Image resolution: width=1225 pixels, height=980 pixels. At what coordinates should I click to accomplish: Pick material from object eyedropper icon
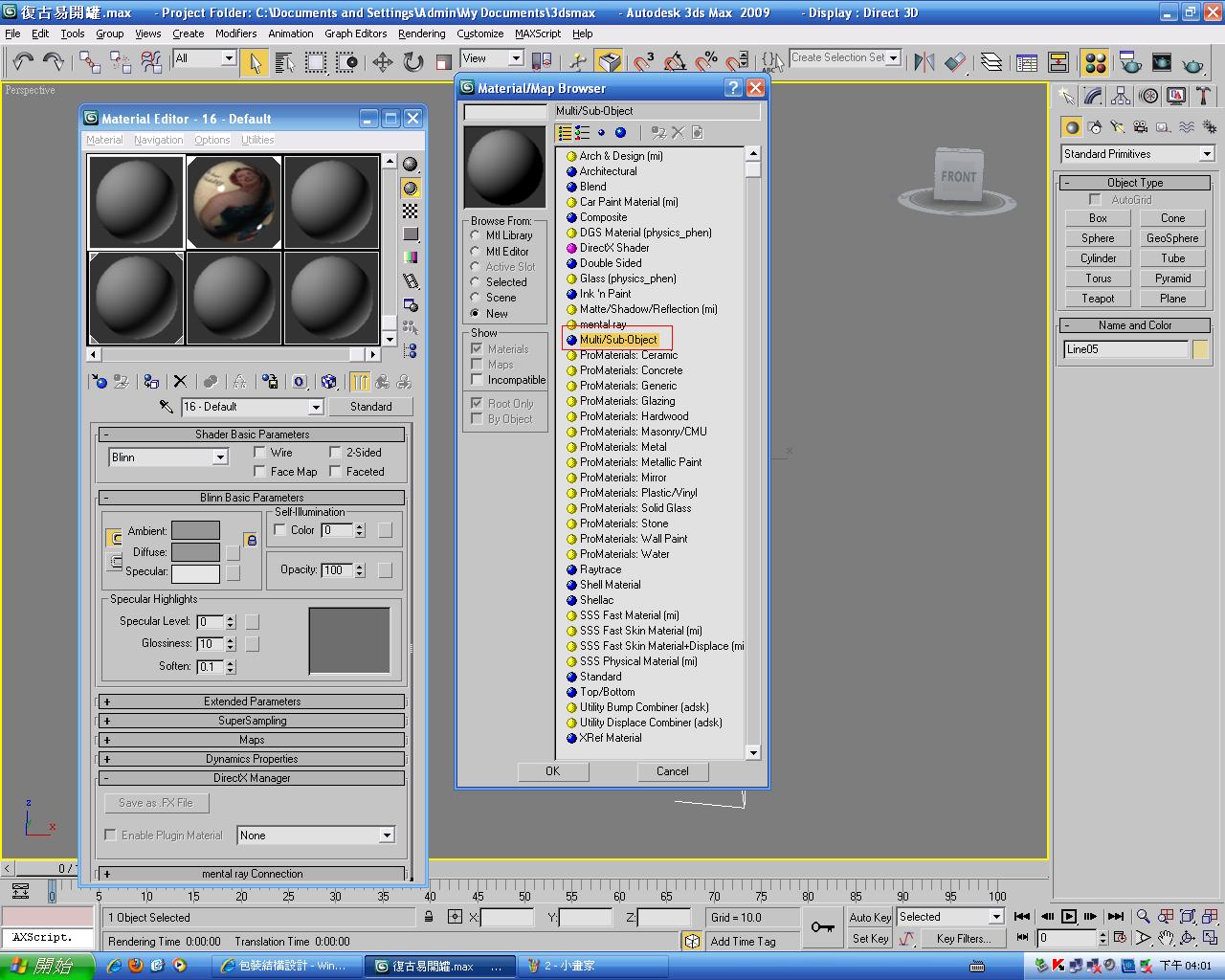click(167, 407)
